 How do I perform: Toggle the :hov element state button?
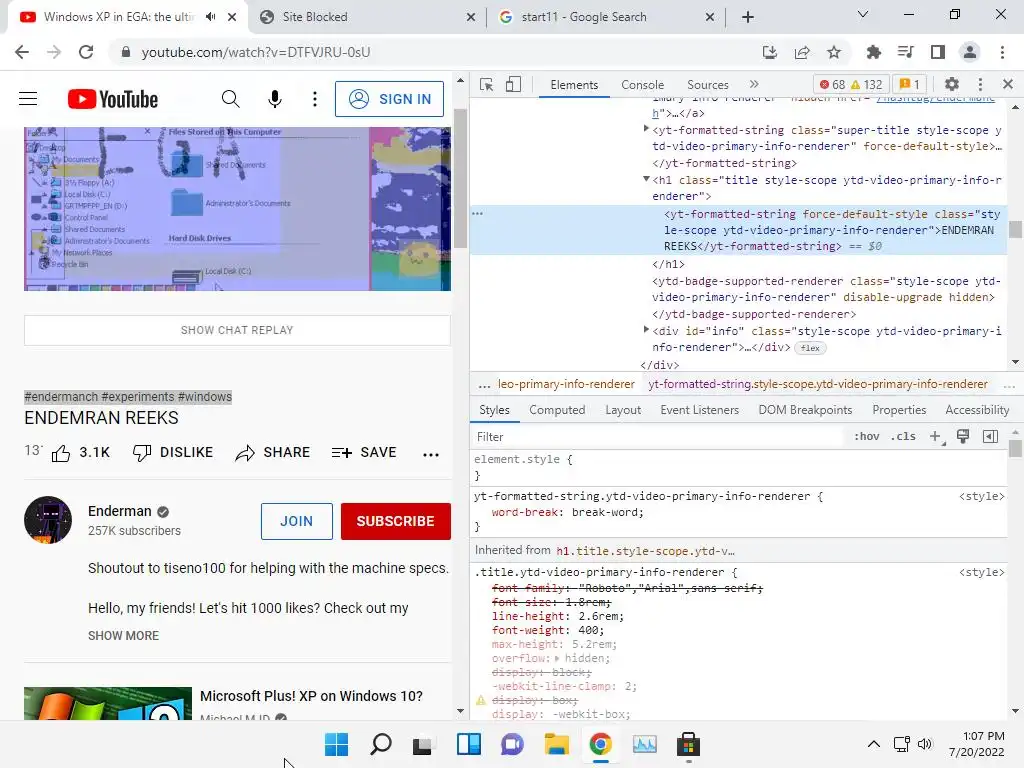pyautogui.click(x=867, y=437)
